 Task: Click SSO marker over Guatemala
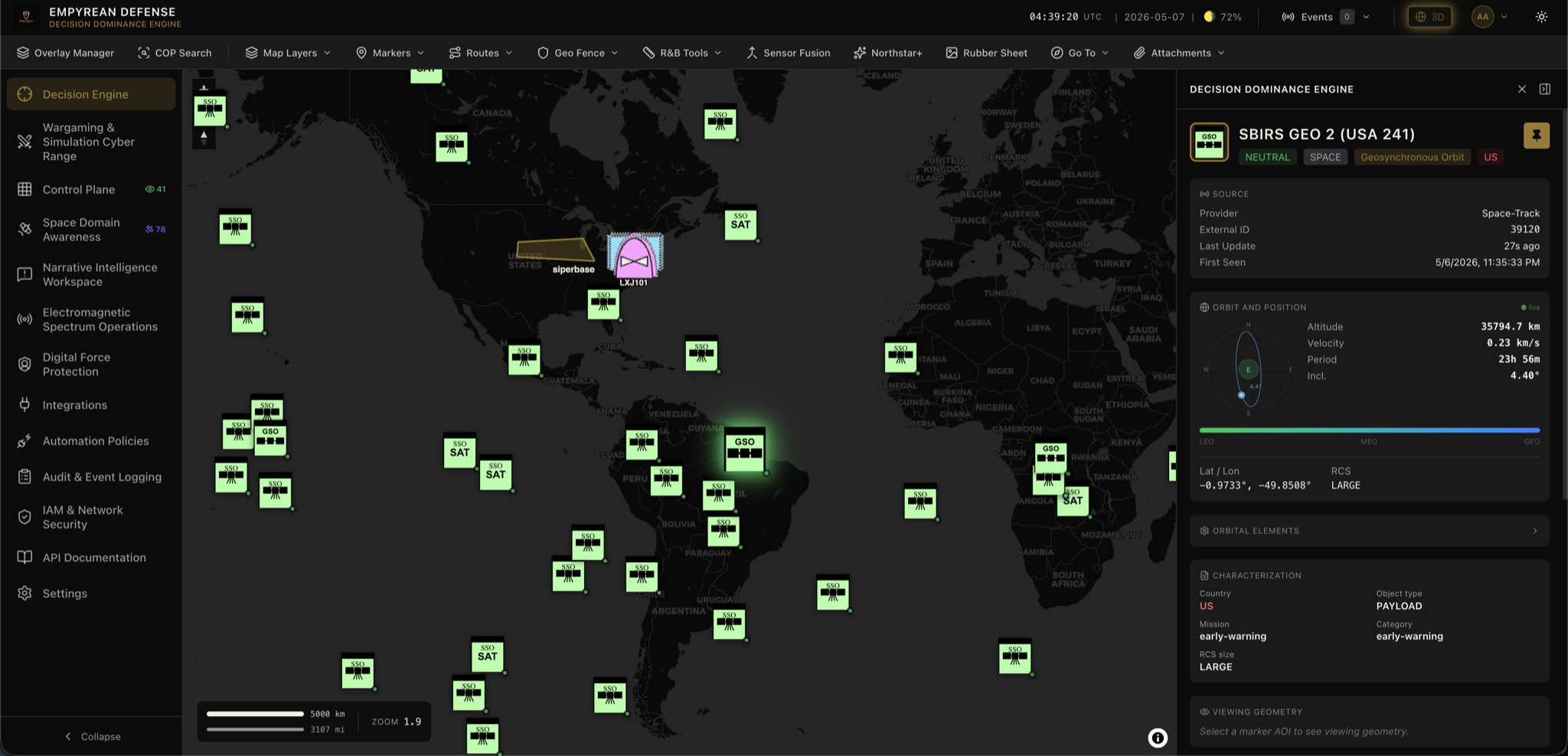tap(524, 358)
